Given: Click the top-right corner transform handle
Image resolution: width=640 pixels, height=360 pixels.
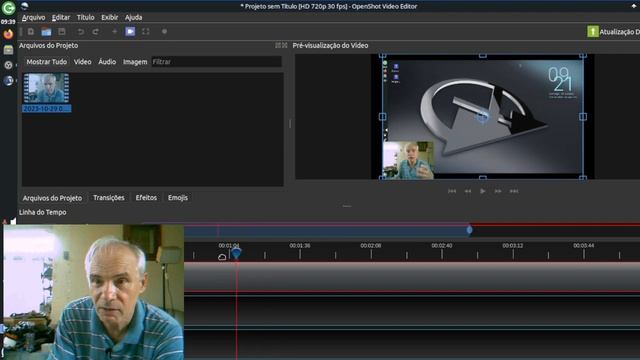Looking at the screenshot, I should (583, 55).
